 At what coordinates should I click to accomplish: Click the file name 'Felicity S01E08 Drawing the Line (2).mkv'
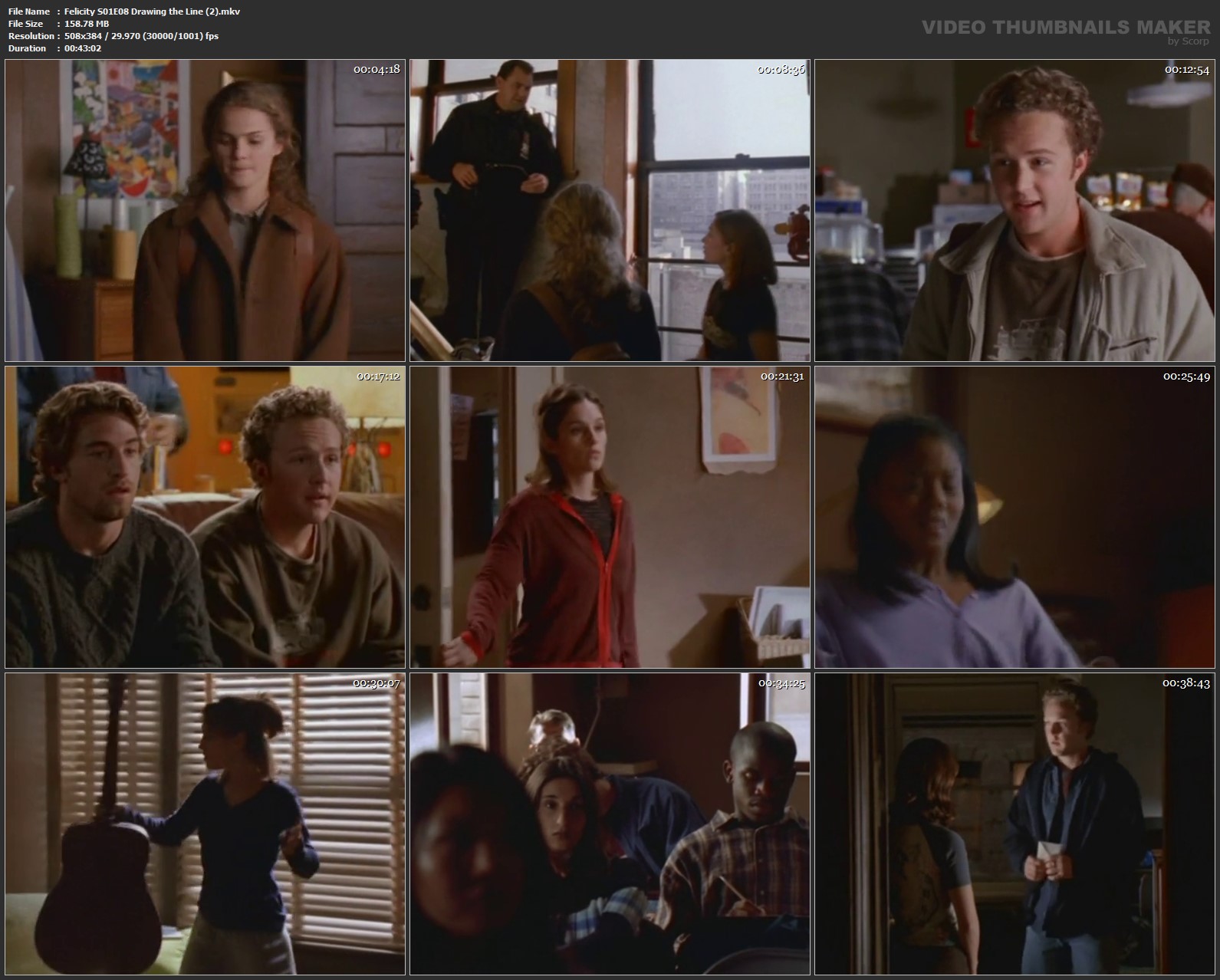153,12
